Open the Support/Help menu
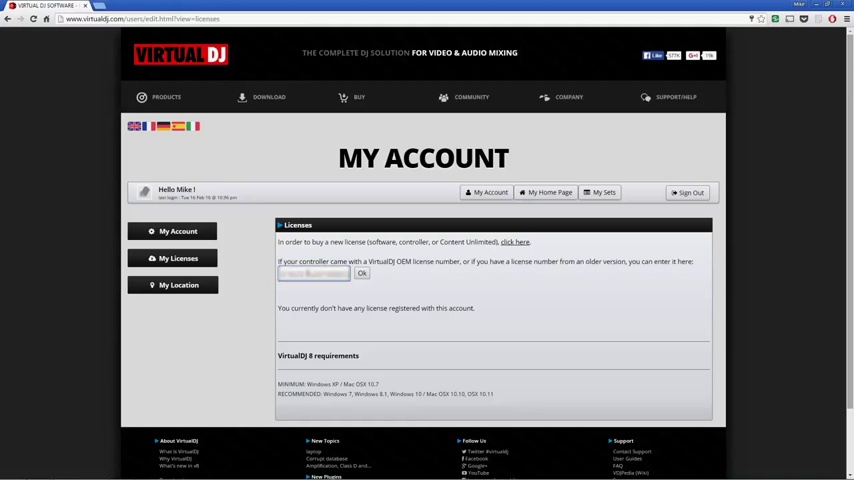The height and width of the screenshot is (480, 854). (669, 97)
